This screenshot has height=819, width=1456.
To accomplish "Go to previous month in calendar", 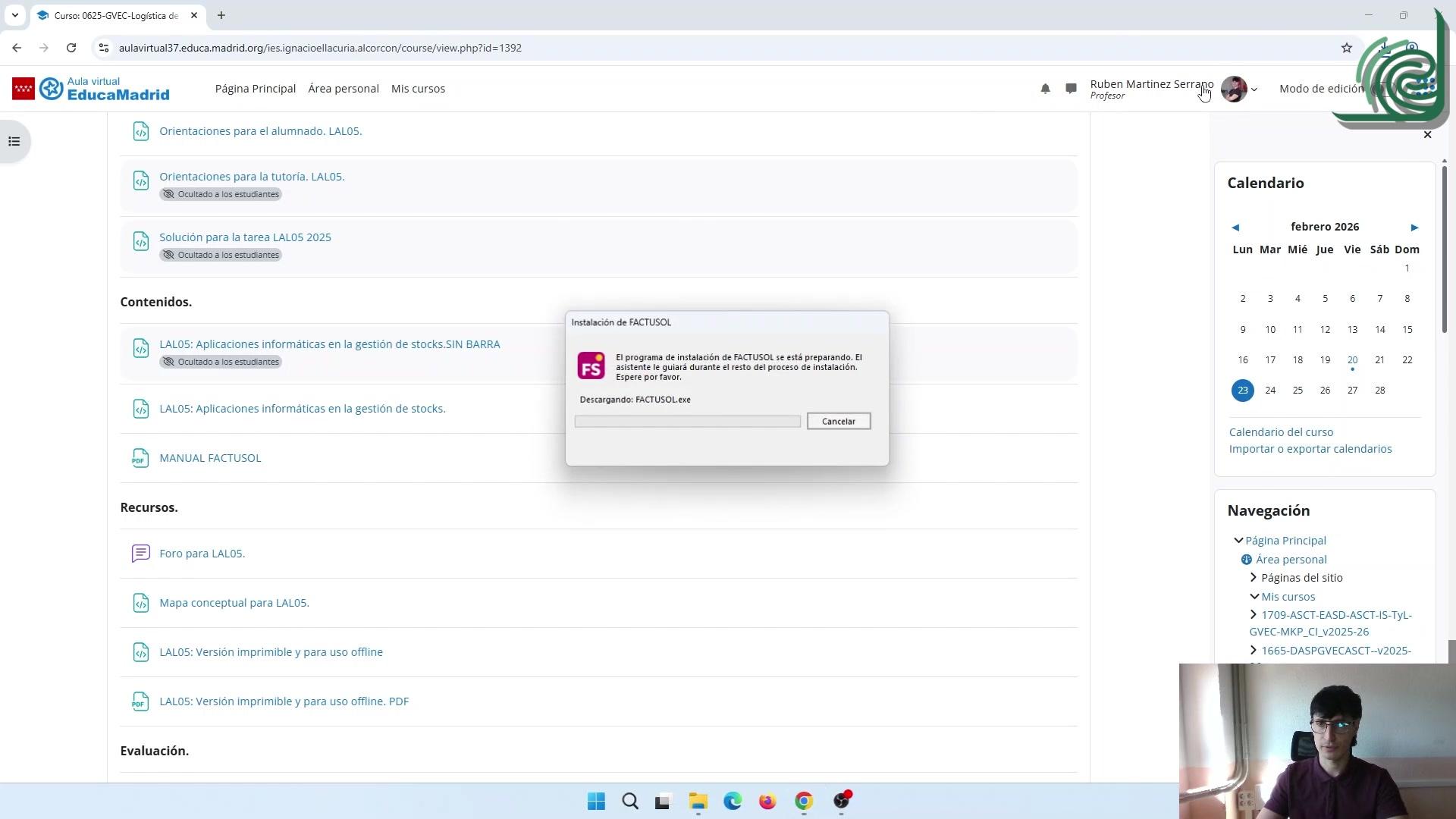I will click(1235, 227).
